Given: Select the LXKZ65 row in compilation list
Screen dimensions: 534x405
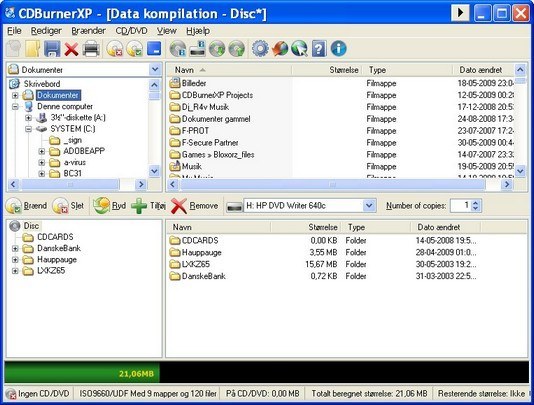Looking at the screenshot, I should pos(322,264).
